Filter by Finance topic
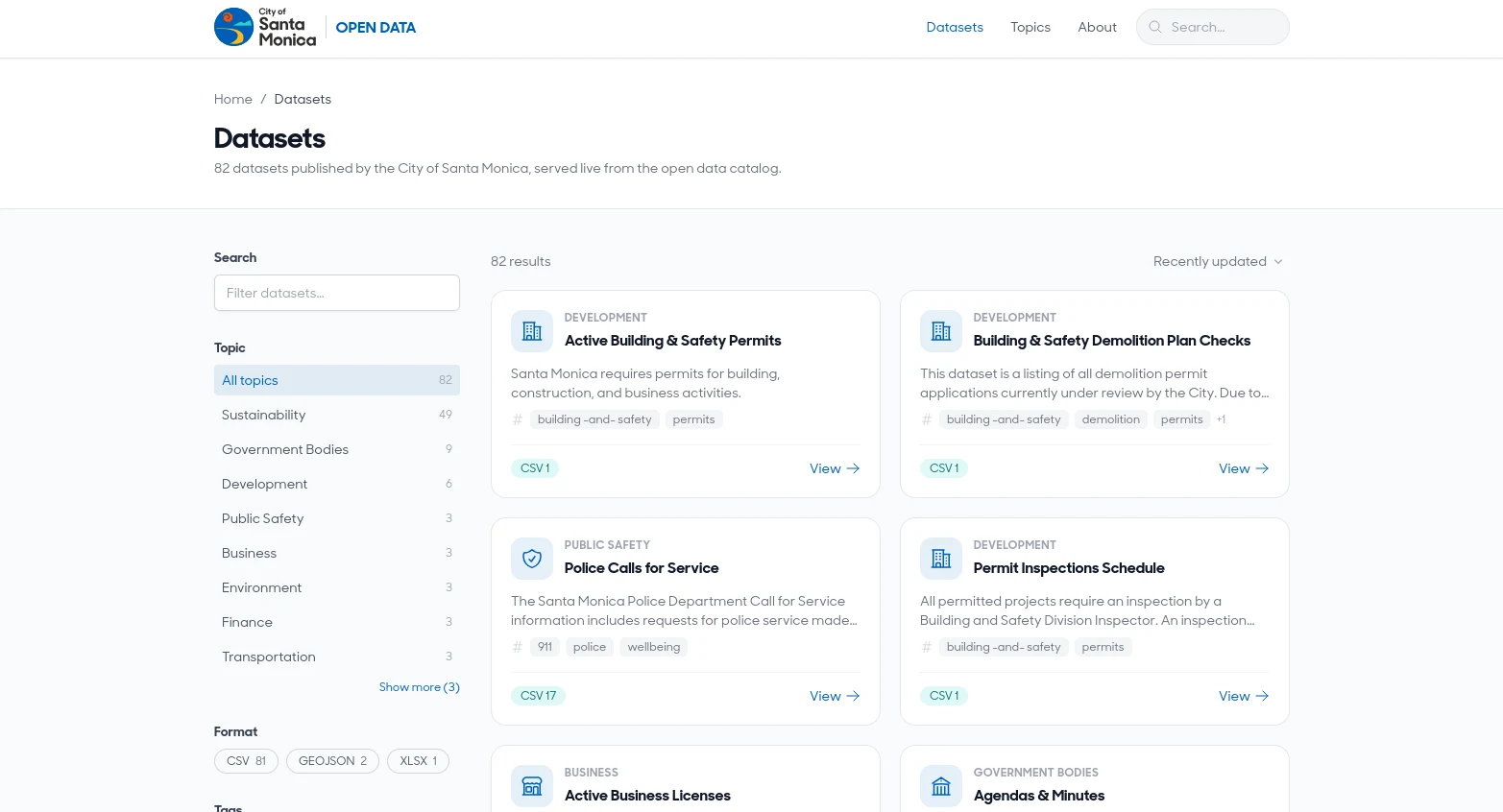Image resolution: width=1503 pixels, height=812 pixels. tap(337, 622)
